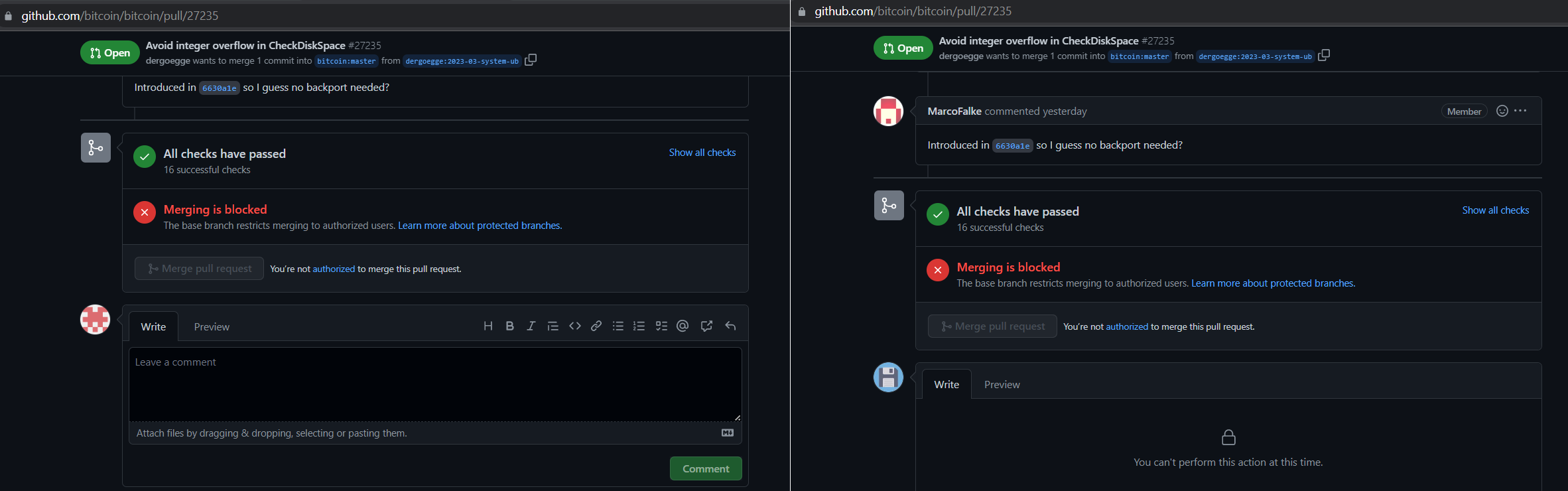Viewport: 1568px width, 491px height.
Task: Mention a user with the @ icon
Action: point(683,326)
